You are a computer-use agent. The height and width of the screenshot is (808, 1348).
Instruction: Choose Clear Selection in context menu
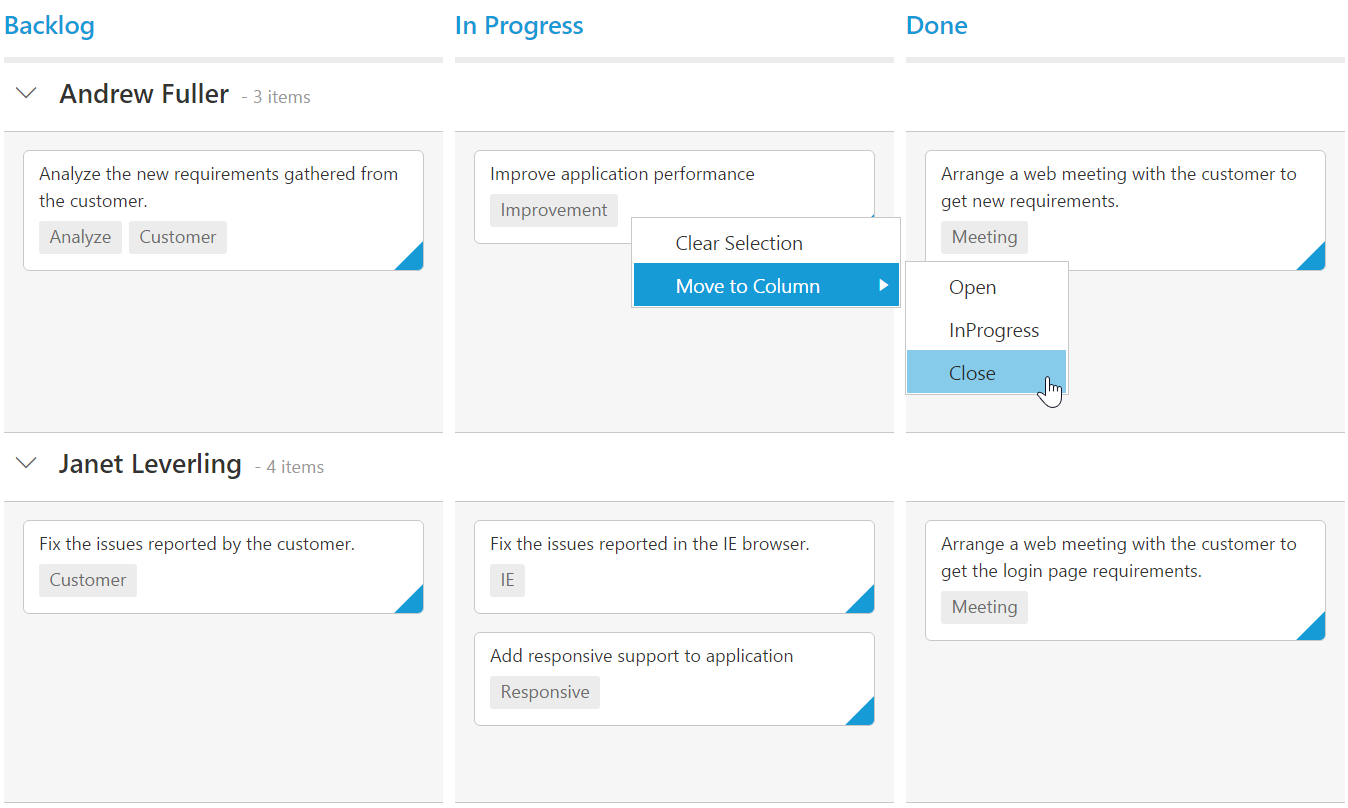click(739, 243)
